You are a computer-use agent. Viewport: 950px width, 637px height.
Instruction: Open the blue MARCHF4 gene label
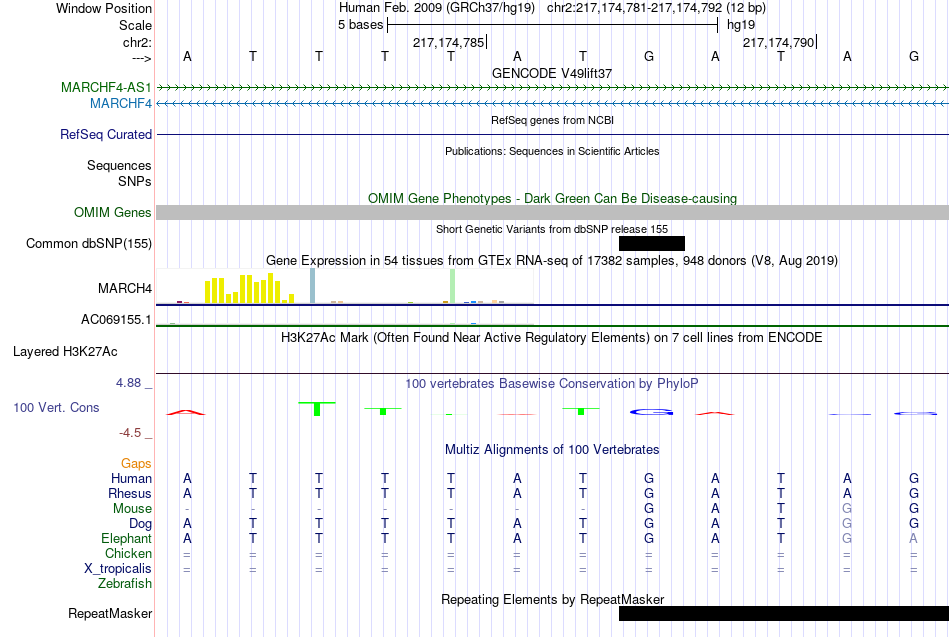pyautogui.click(x=121, y=103)
